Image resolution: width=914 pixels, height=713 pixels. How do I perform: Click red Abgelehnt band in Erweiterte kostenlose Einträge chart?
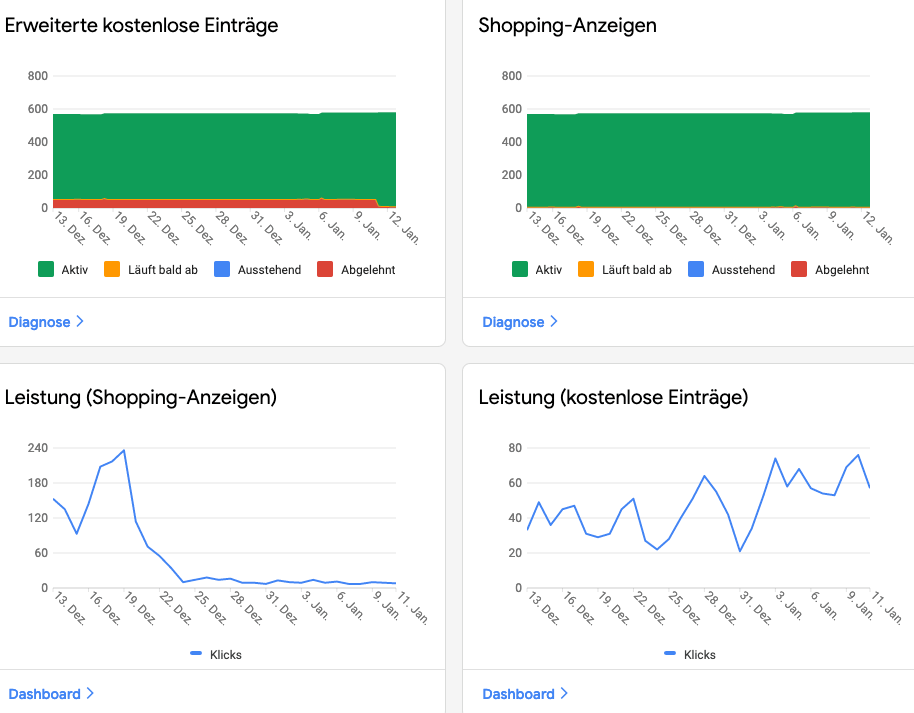200,203
